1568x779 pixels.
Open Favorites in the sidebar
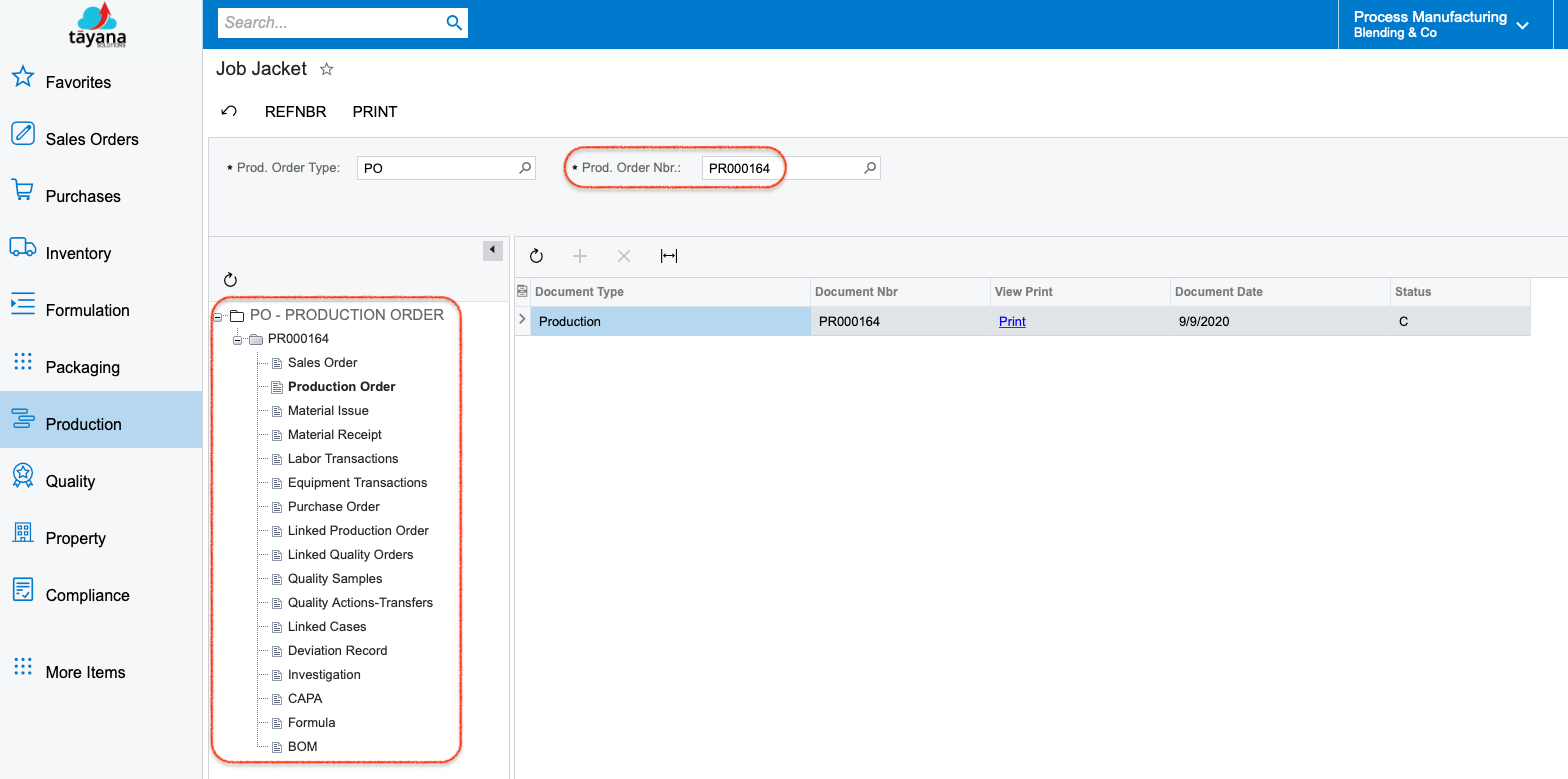[101, 82]
